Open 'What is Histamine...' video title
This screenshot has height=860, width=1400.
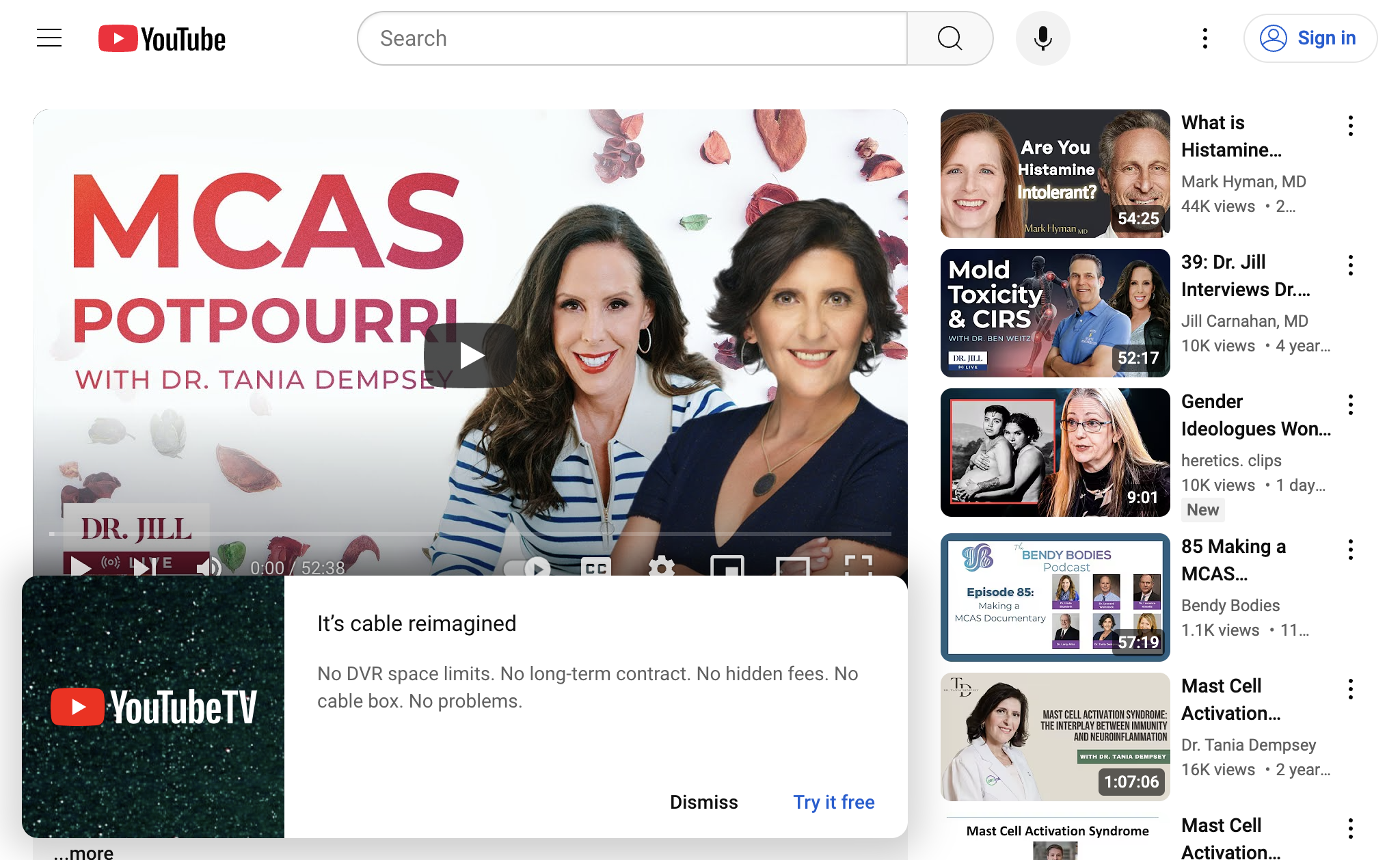pyautogui.click(x=1231, y=136)
